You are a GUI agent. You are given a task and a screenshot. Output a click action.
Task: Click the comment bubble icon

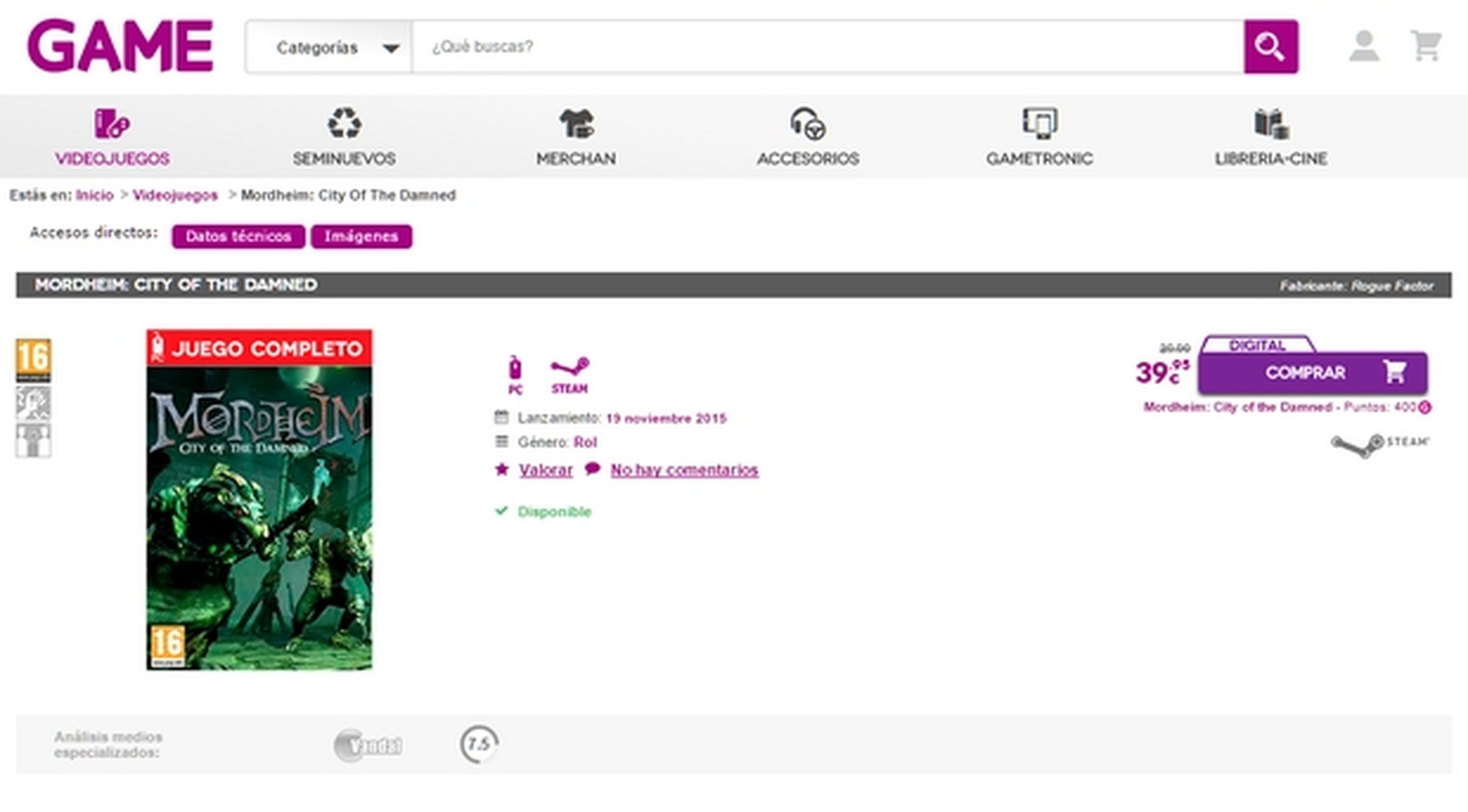click(x=593, y=469)
